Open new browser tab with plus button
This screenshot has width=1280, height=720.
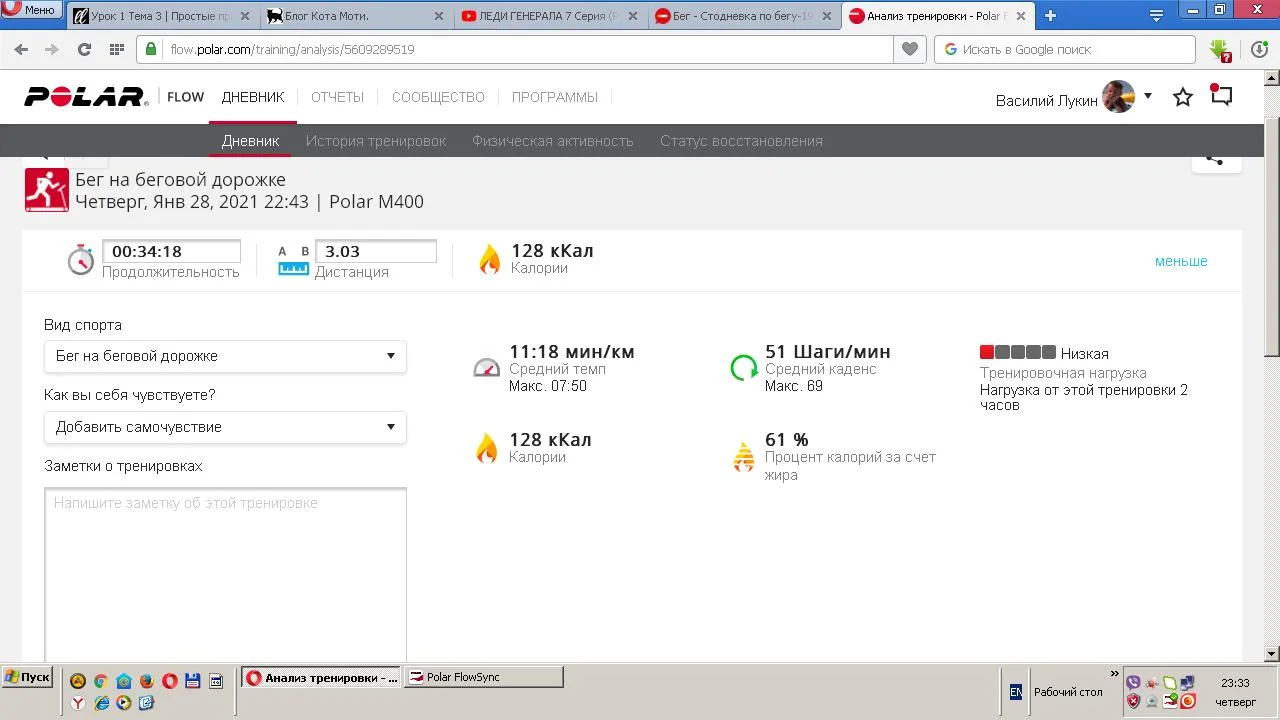pyautogui.click(x=1050, y=16)
